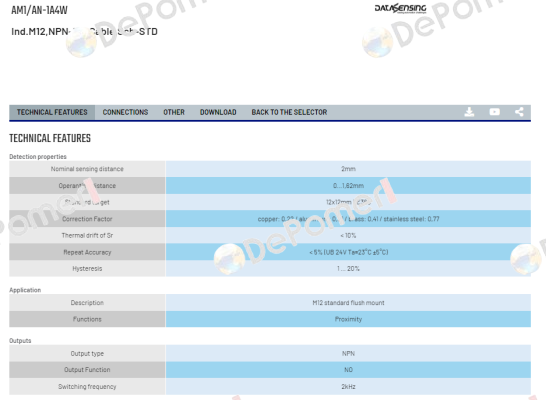Open the Other tab
Image resolution: width=546 pixels, height=400 pixels.
[174, 112]
